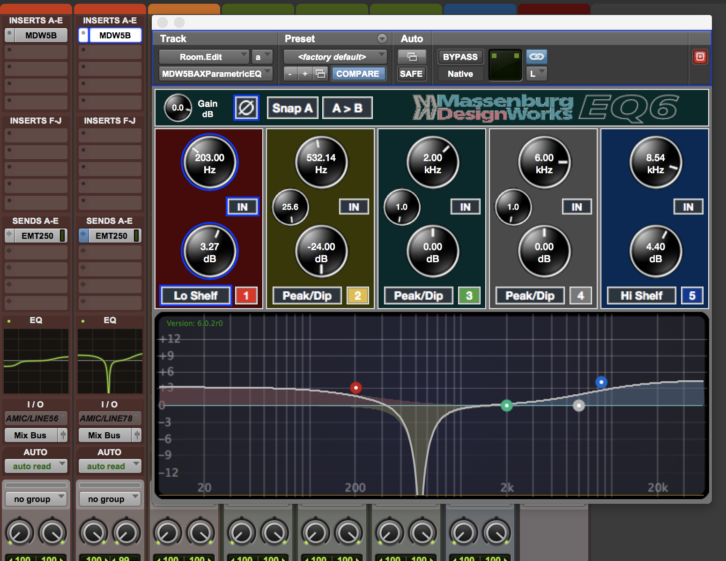Toggle the IN button for band 5
726x561 pixels.
688,207
